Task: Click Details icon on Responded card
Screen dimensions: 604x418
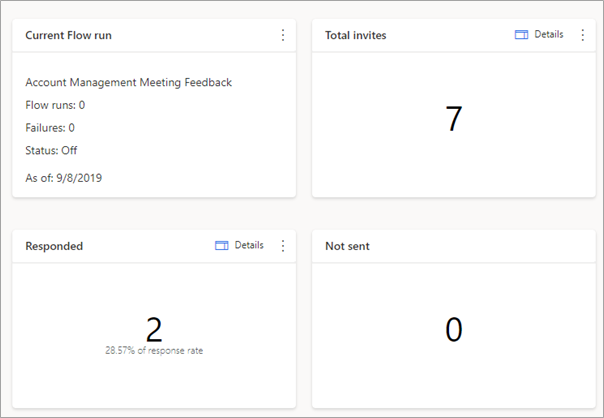Action: click(221, 245)
